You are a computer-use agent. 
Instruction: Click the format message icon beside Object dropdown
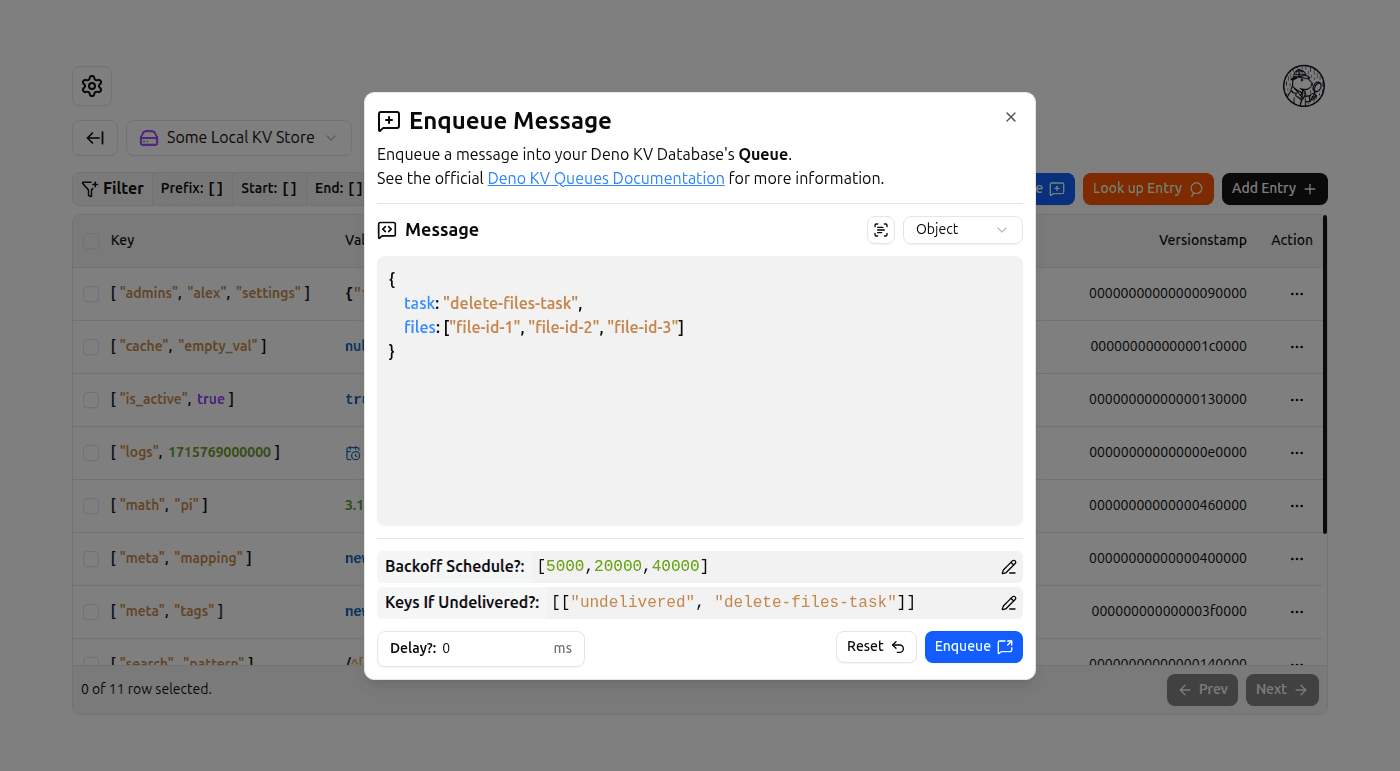880,230
